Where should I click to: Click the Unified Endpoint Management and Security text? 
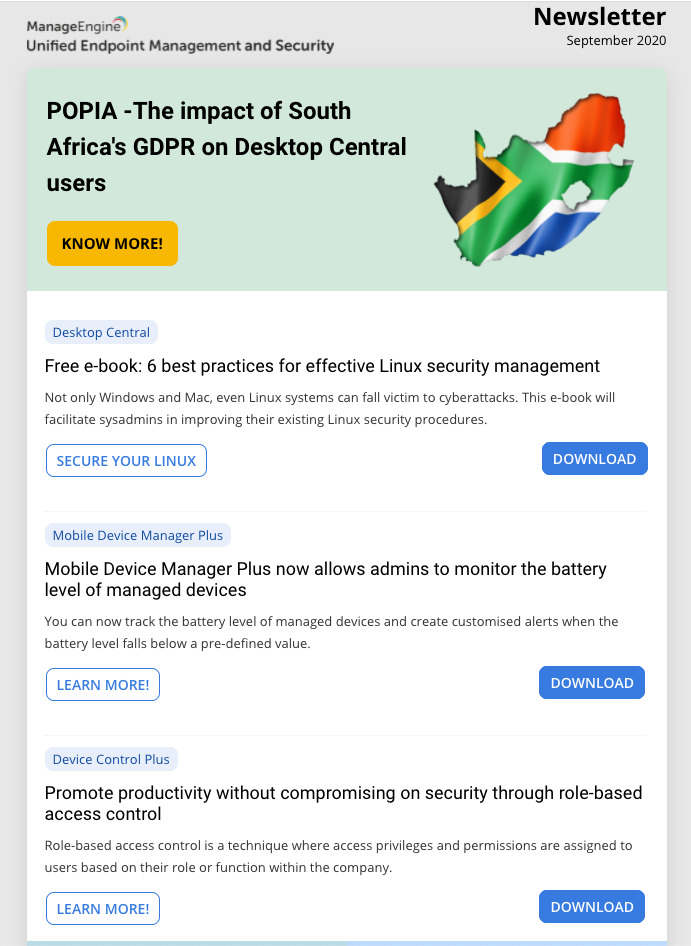pyautogui.click(x=180, y=45)
